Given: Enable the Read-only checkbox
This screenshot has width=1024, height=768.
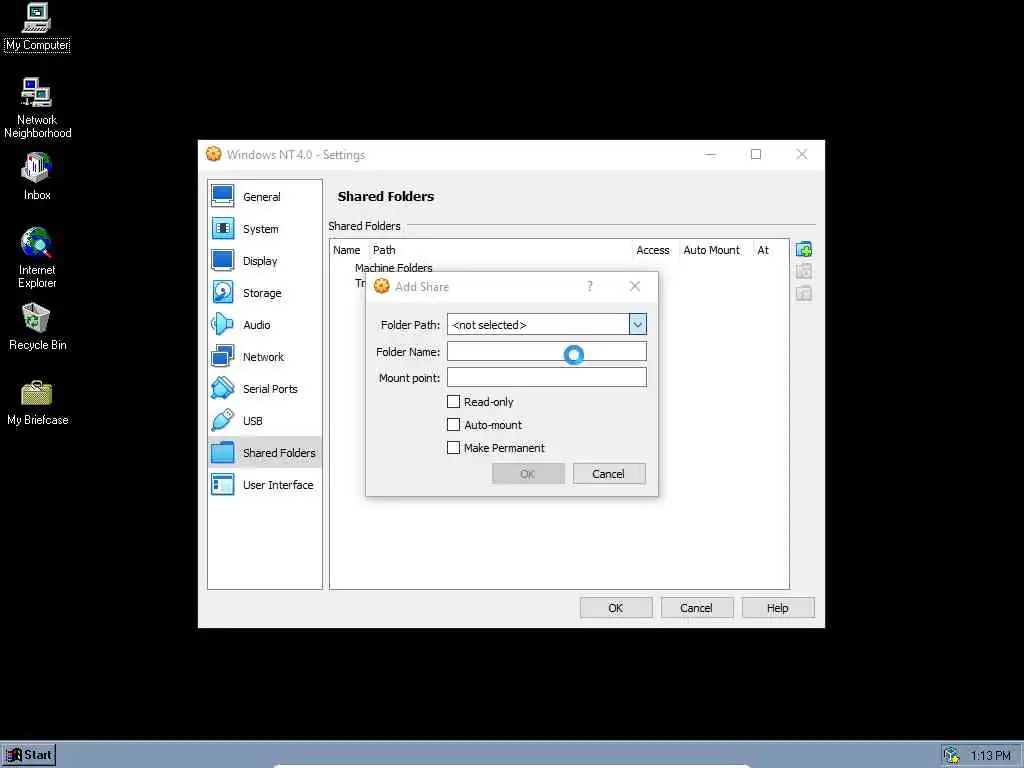Looking at the screenshot, I should (453, 402).
